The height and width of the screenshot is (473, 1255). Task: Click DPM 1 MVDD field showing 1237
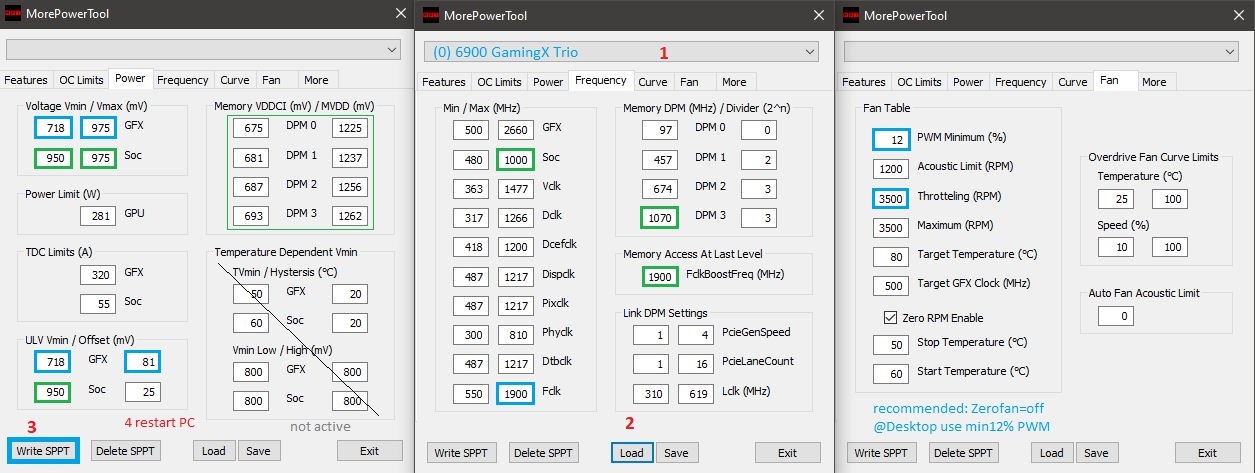[350, 157]
